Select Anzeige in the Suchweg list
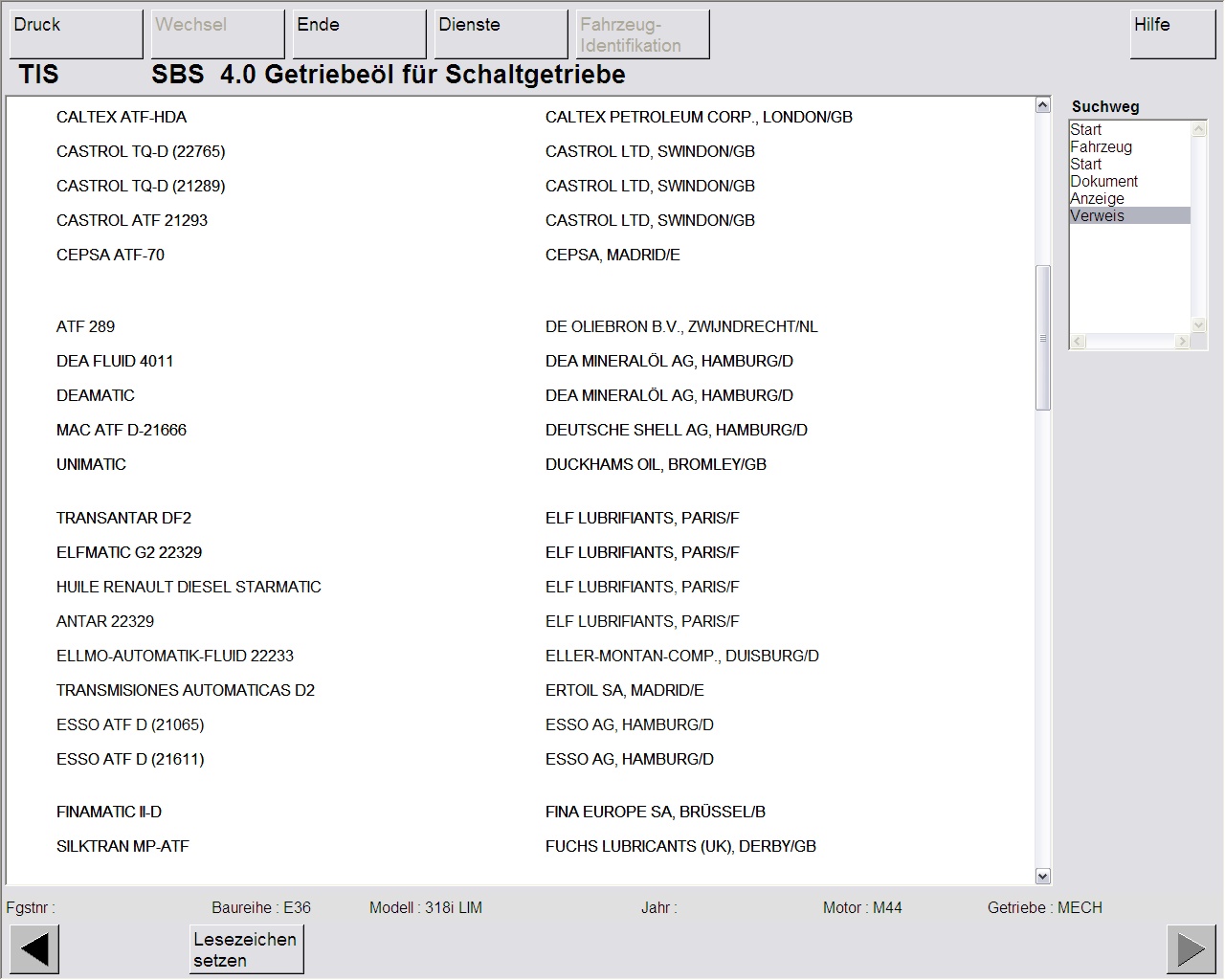This screenshot has width=1225, height=980. 1097,198
